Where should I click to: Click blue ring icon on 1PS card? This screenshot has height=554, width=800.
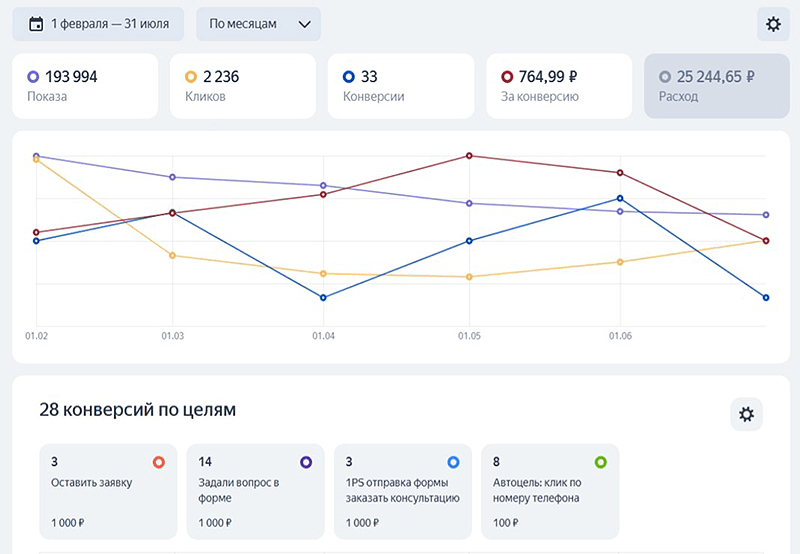[453, 462]
